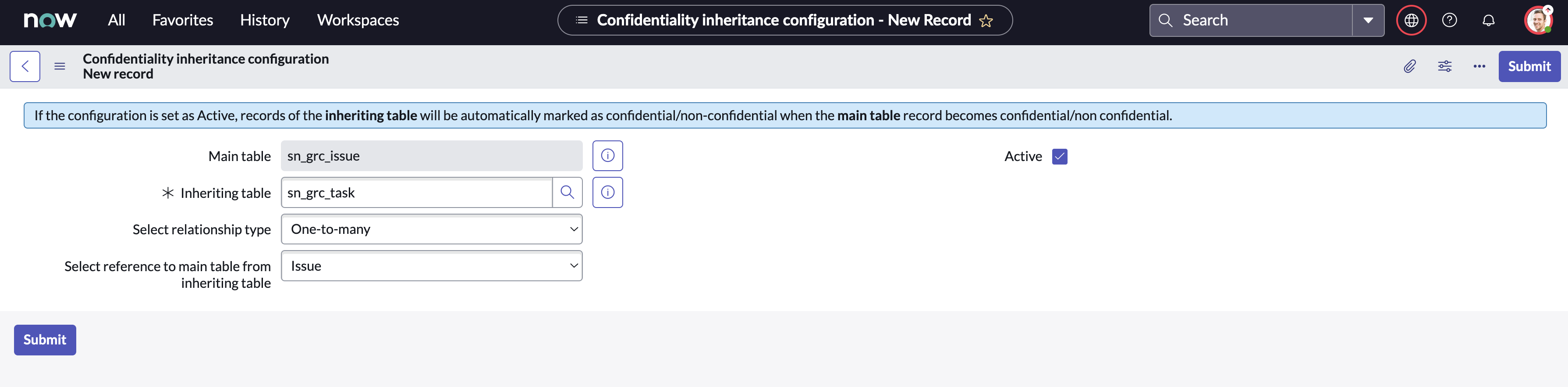Open the help question mark icon
The image size is (1568, 387).
click(x=1449, y=20)
